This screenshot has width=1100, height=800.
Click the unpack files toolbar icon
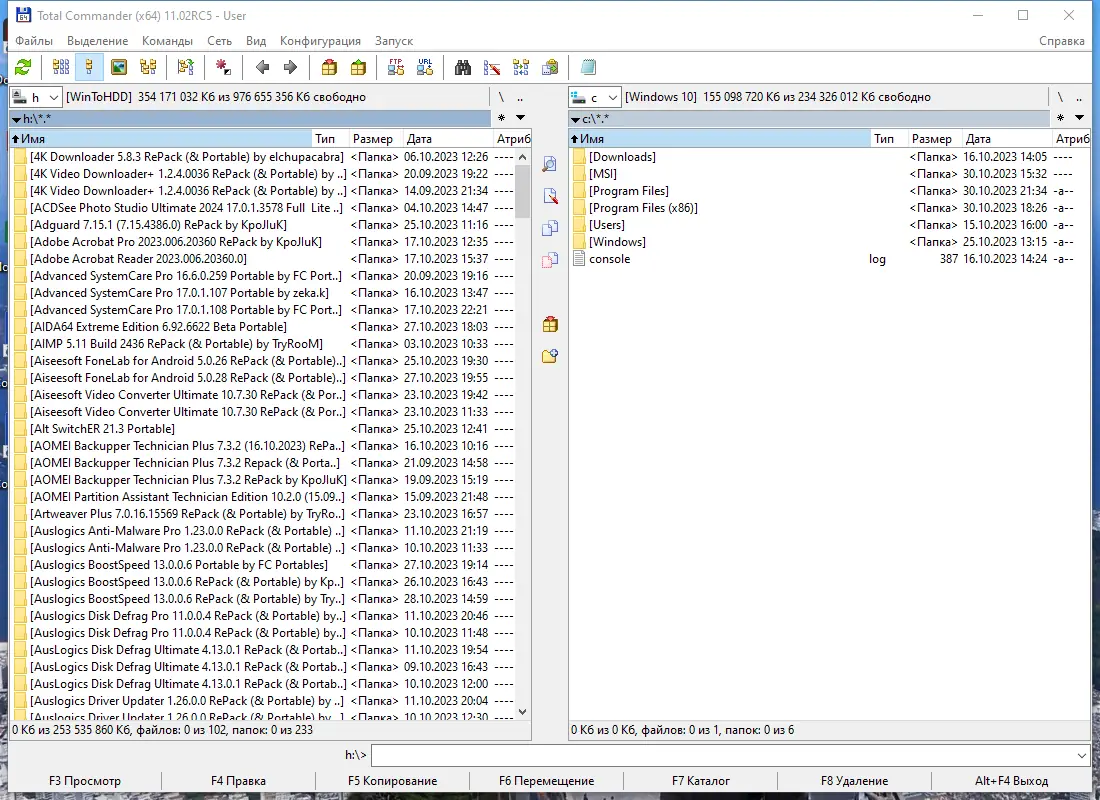pyautogui.click(x=358, y=67)
